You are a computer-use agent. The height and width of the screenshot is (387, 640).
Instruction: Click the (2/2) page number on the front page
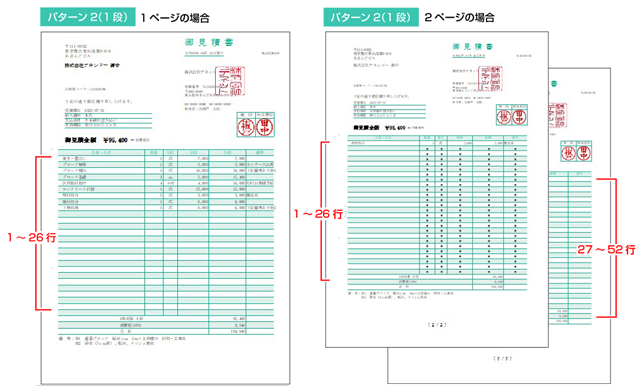pyautogui.click(x=437, y=325)
